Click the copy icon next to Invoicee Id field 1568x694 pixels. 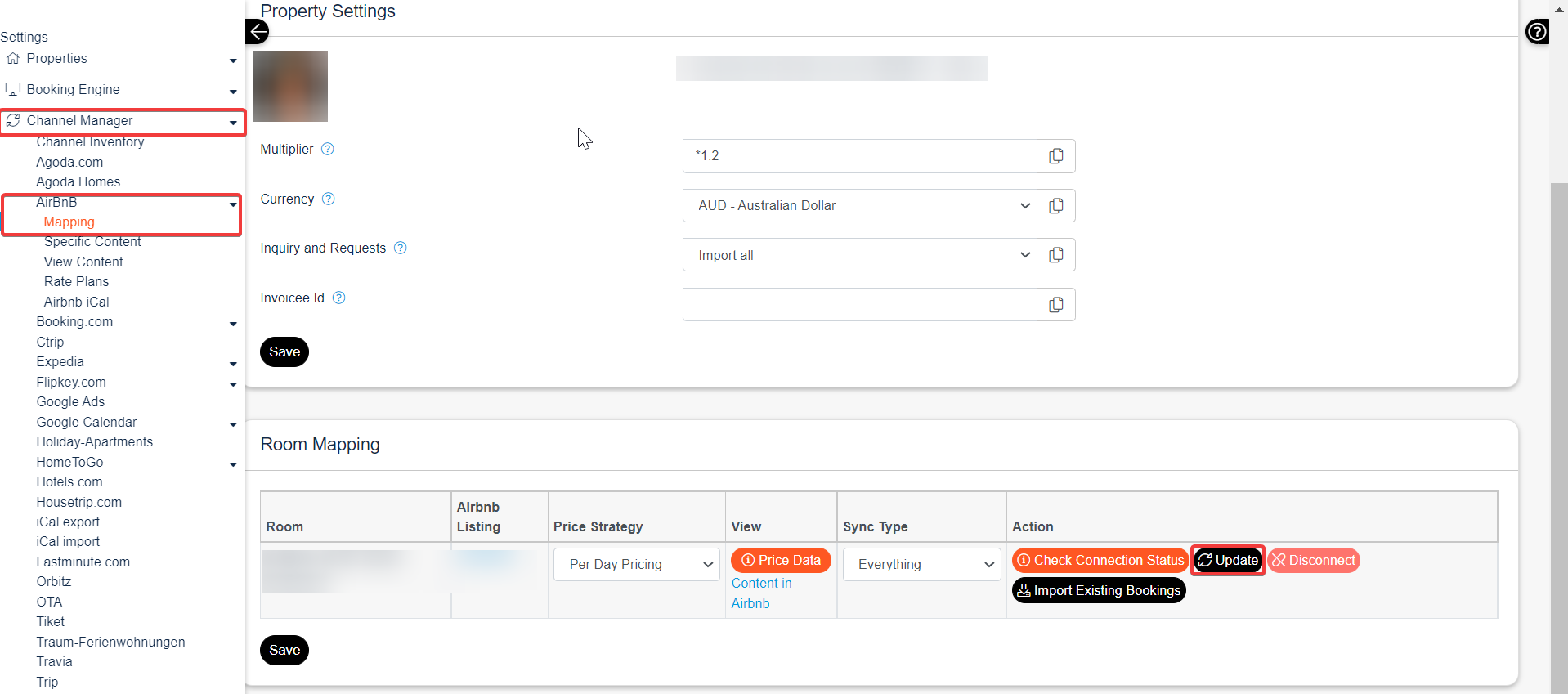(x=1056, y=305)
